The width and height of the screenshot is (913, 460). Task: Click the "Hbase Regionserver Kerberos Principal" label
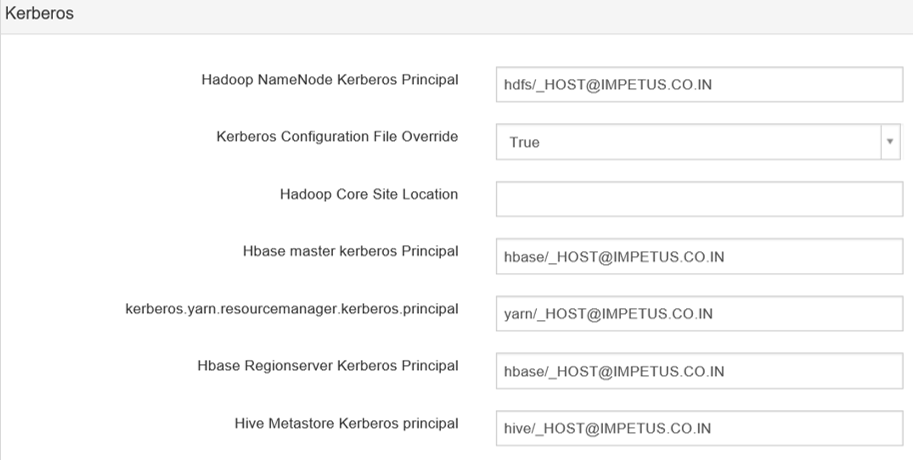[x=328, y=366]
